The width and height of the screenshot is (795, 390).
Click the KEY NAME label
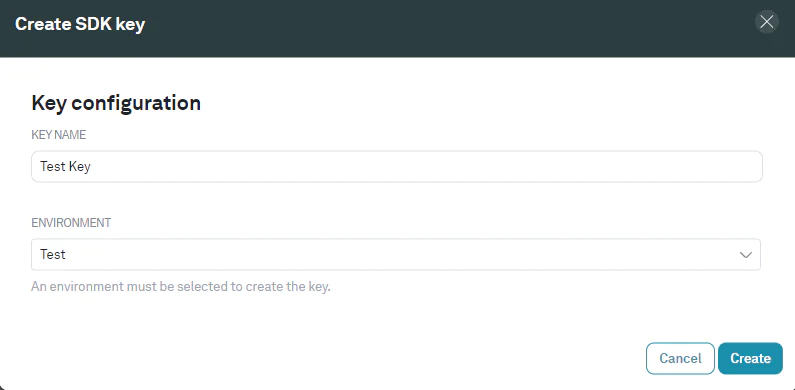coord(59,135)
